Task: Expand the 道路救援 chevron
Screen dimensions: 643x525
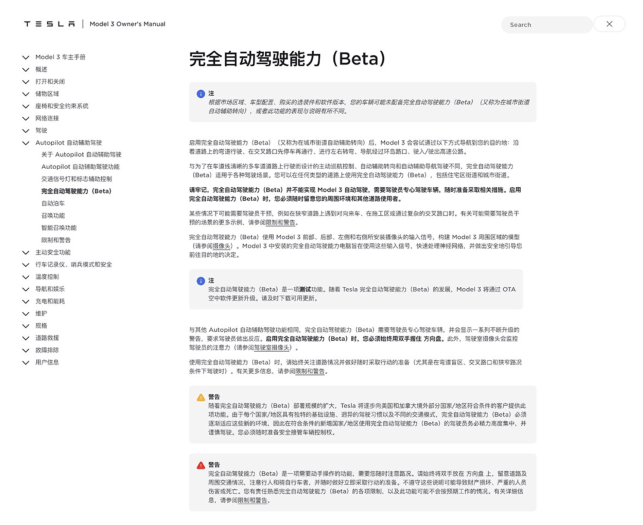Action: [26, 338]
